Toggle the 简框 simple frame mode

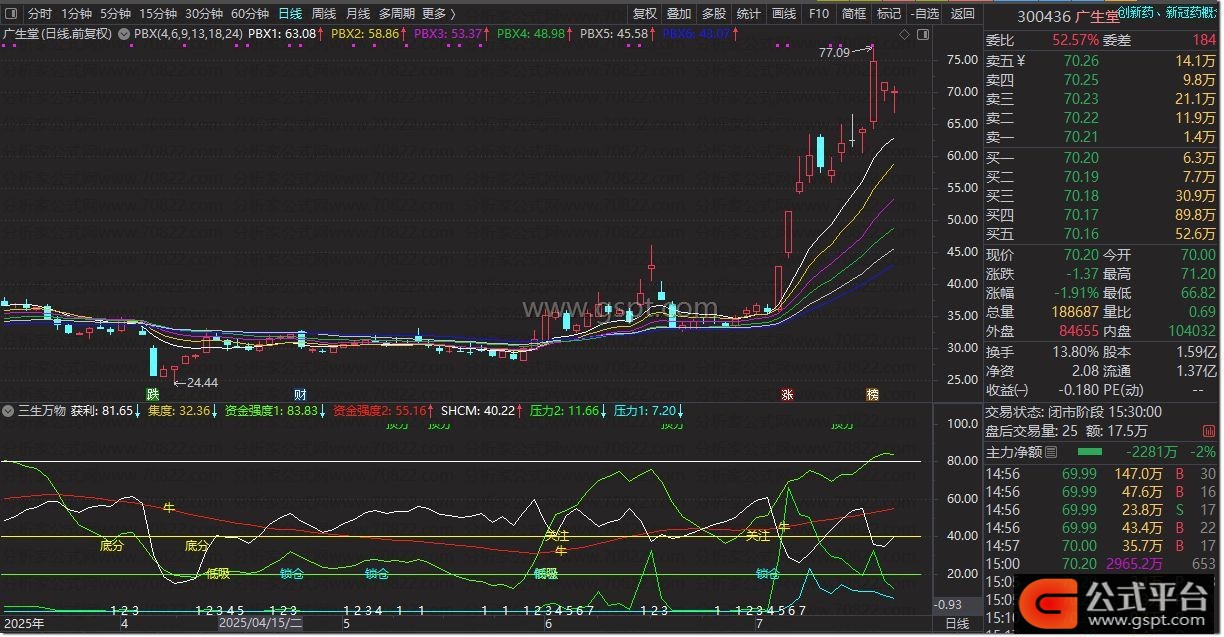[x=854, y=14]
